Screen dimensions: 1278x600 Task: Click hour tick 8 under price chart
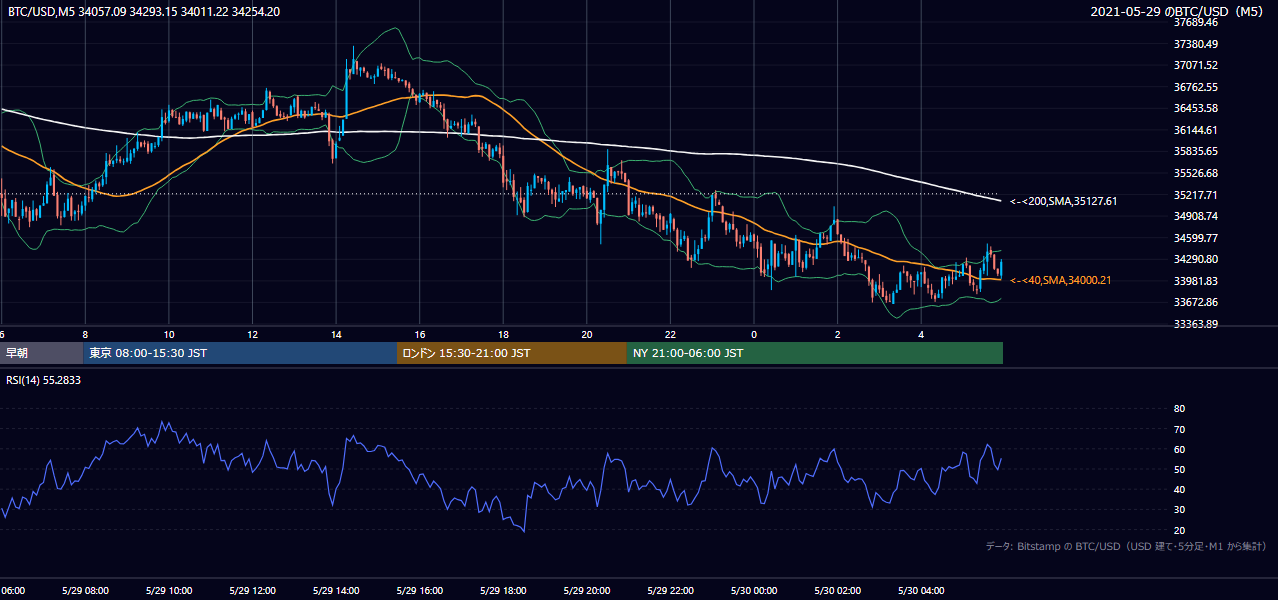point(85,334)
